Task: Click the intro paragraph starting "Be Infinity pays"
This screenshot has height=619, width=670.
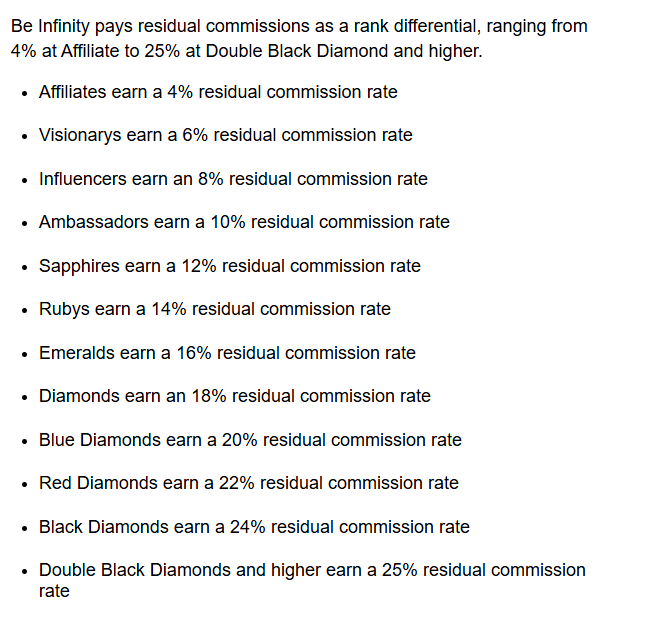Action: [x=298, y=38]
